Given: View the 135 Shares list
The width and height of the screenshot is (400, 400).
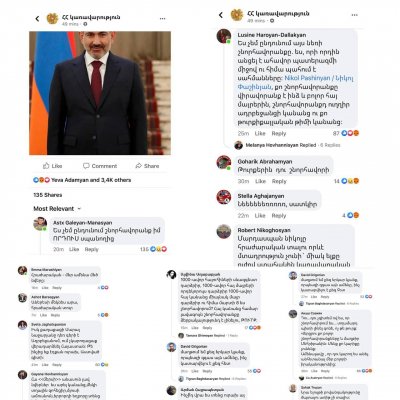Looking at the screenshot, I should [x=48, y=195].
